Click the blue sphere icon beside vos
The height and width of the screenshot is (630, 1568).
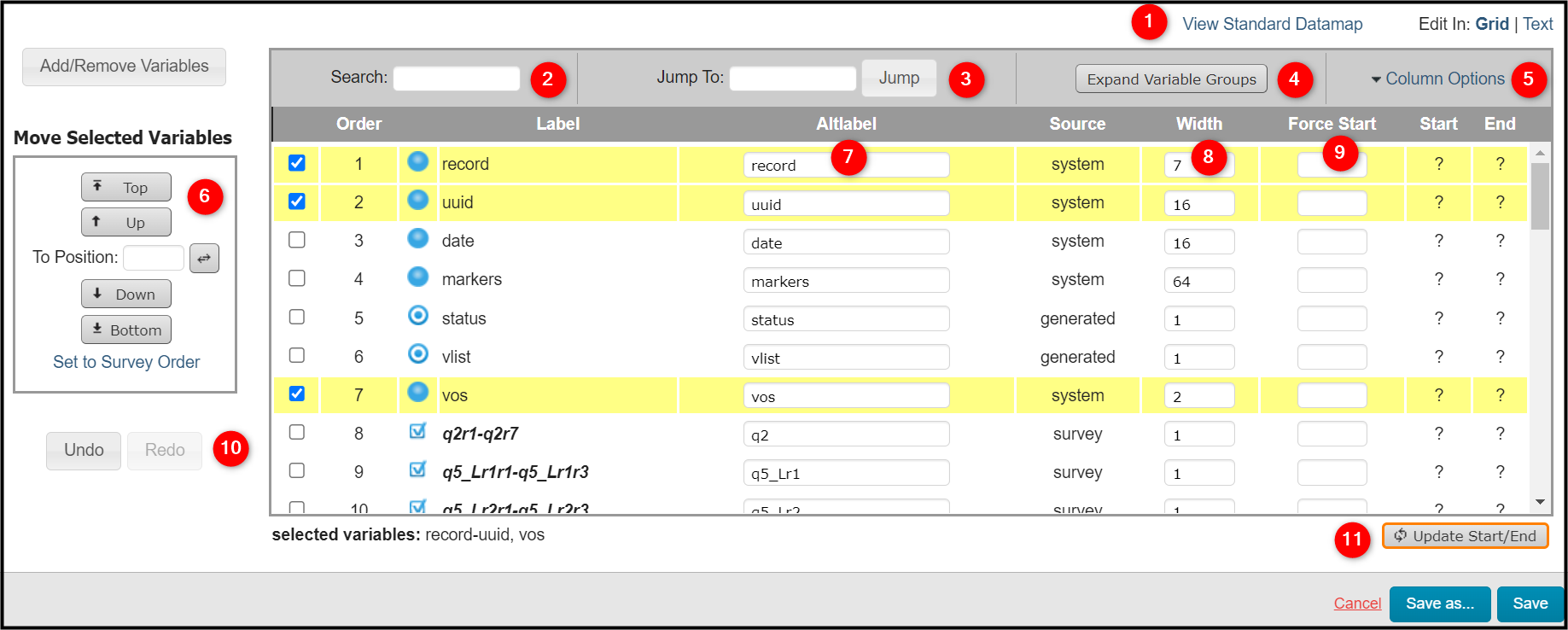(x=417, y=392)
